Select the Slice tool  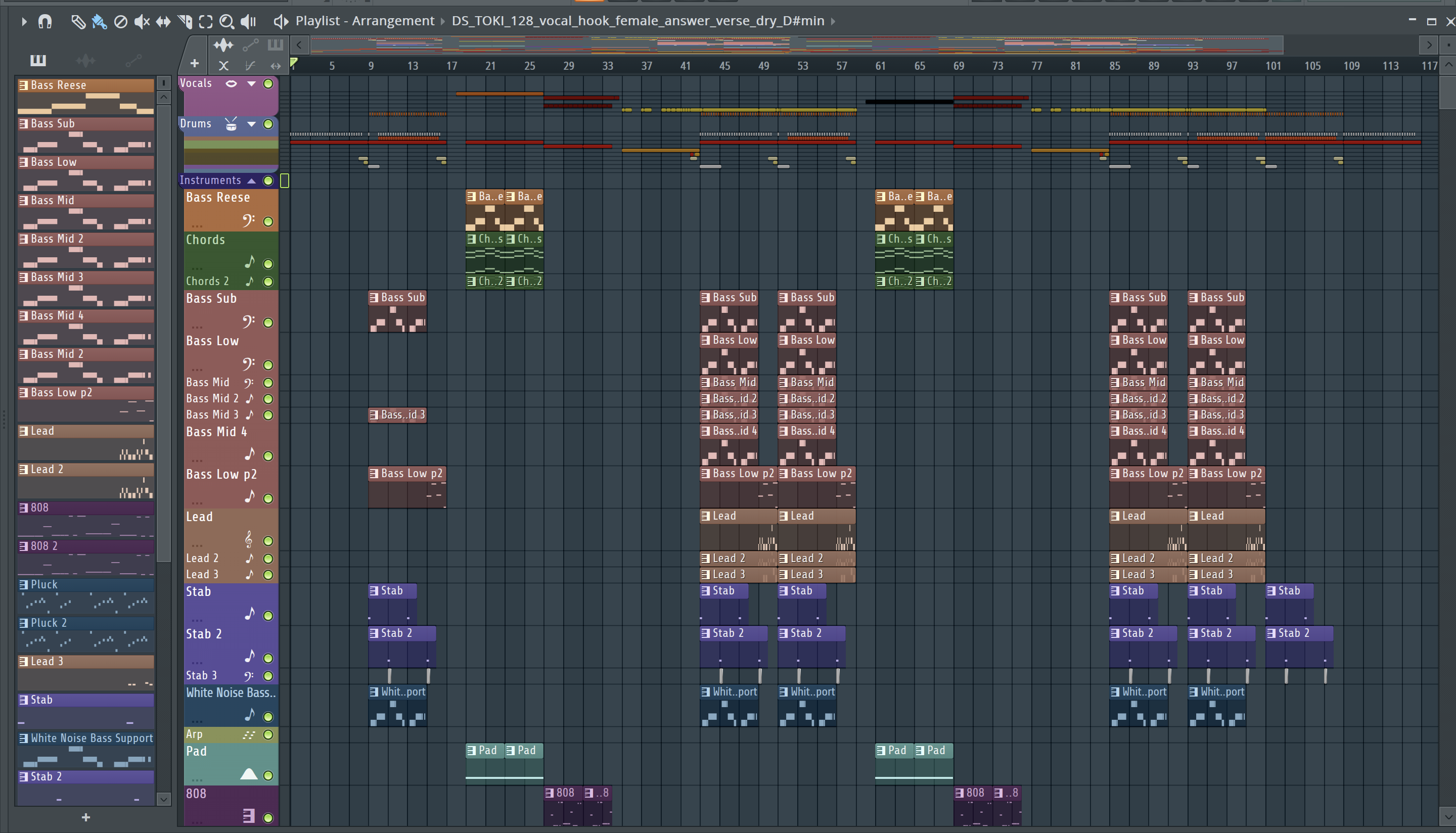(x=184, y=22)
